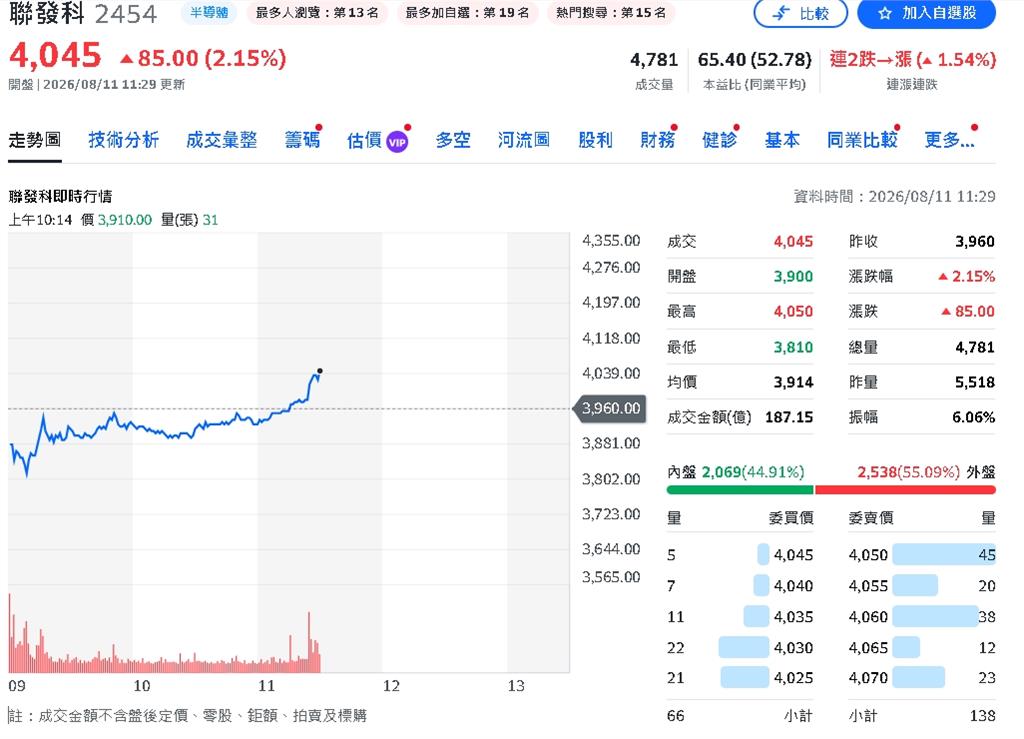The image size is (1024, 739).
Task: Click the 最低 3,810 value
Action: click(x=793, y=347)
